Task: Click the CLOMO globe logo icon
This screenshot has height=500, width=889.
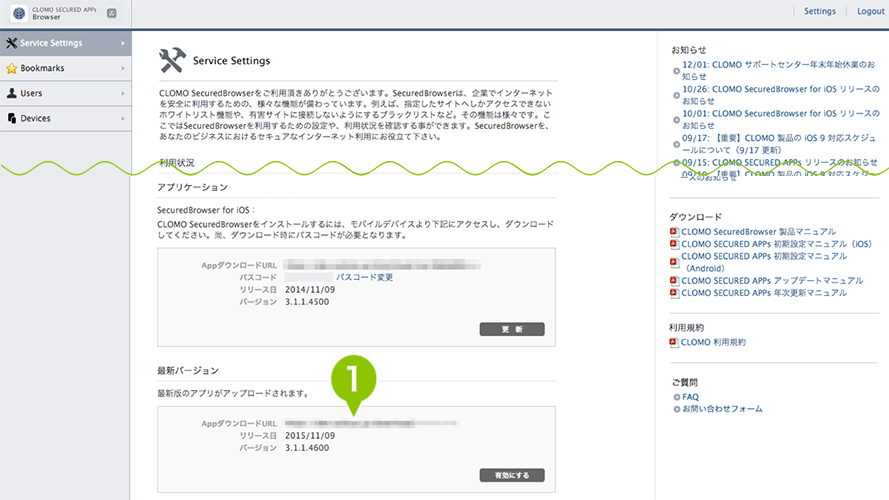Action: [x=19, y=13]
